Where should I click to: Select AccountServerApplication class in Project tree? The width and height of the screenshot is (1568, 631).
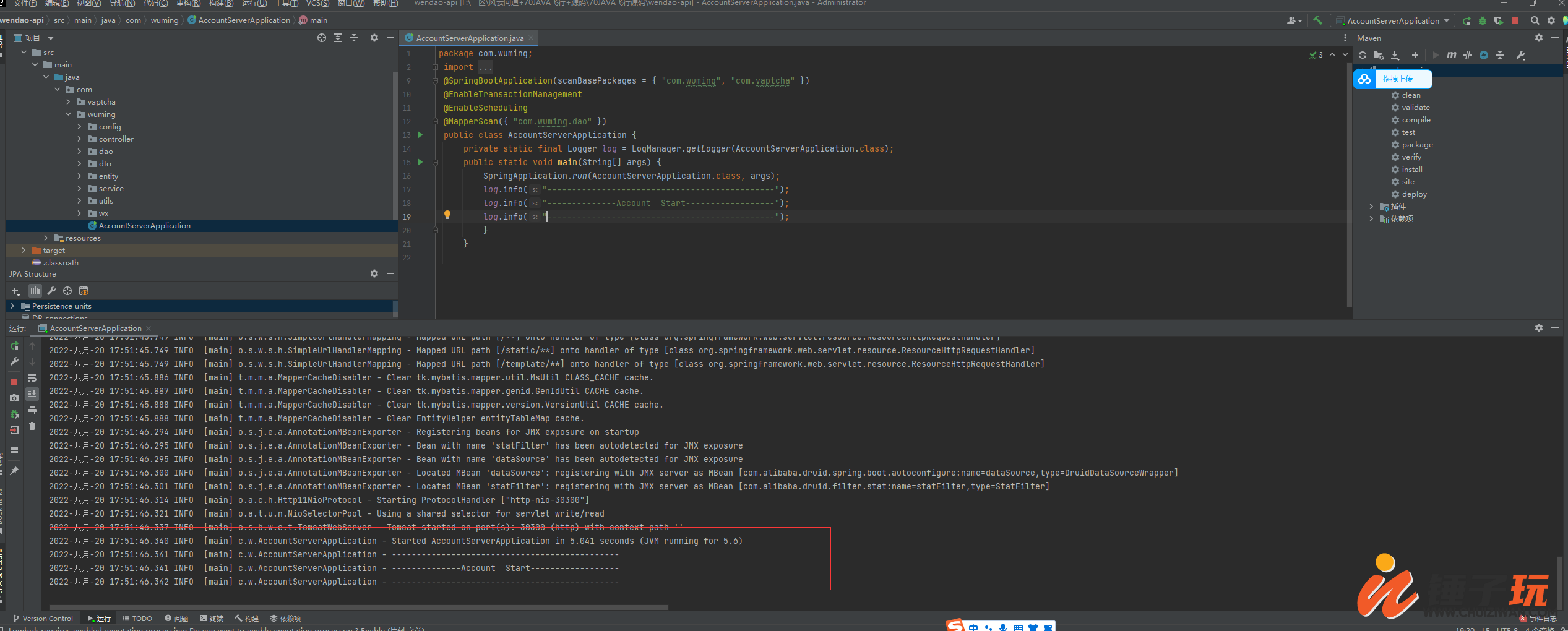click(144, 225)
